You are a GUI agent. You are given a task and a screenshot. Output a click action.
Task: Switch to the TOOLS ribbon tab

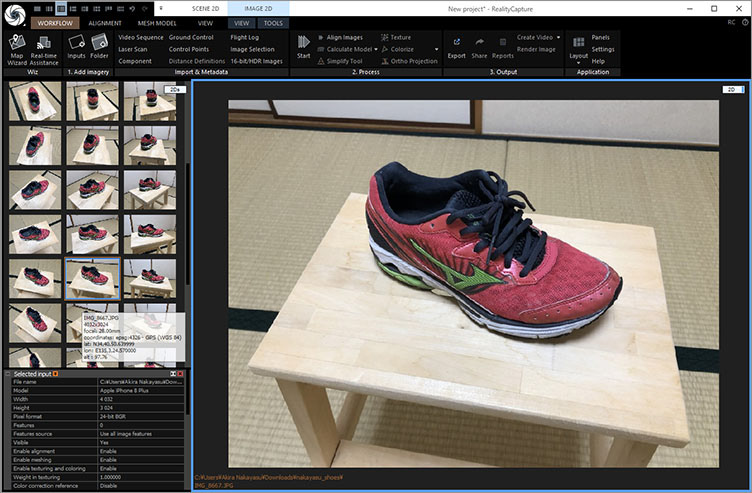tap(273, 23)
